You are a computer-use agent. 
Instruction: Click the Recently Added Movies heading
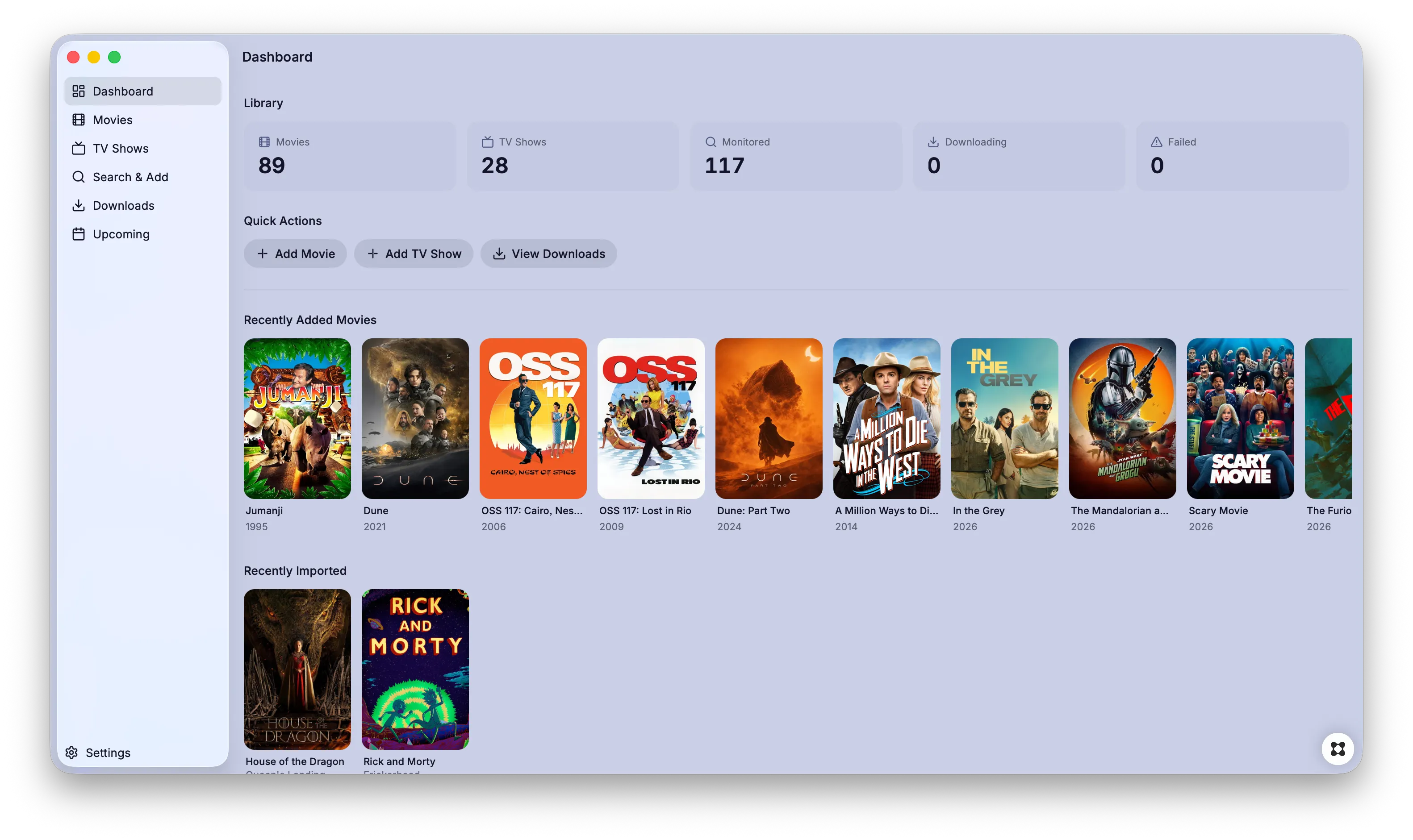(x=310, y=320)
